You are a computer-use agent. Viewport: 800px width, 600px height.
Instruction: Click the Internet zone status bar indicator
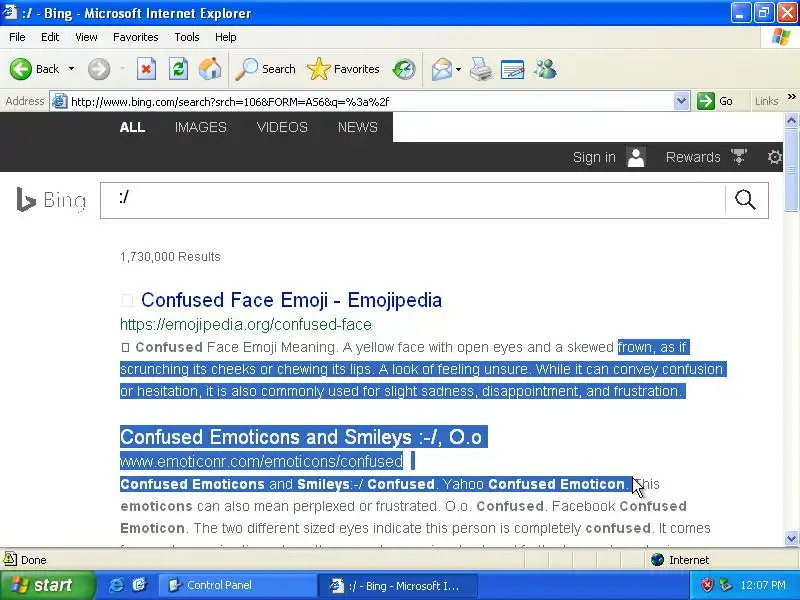(x=680, y=560)
